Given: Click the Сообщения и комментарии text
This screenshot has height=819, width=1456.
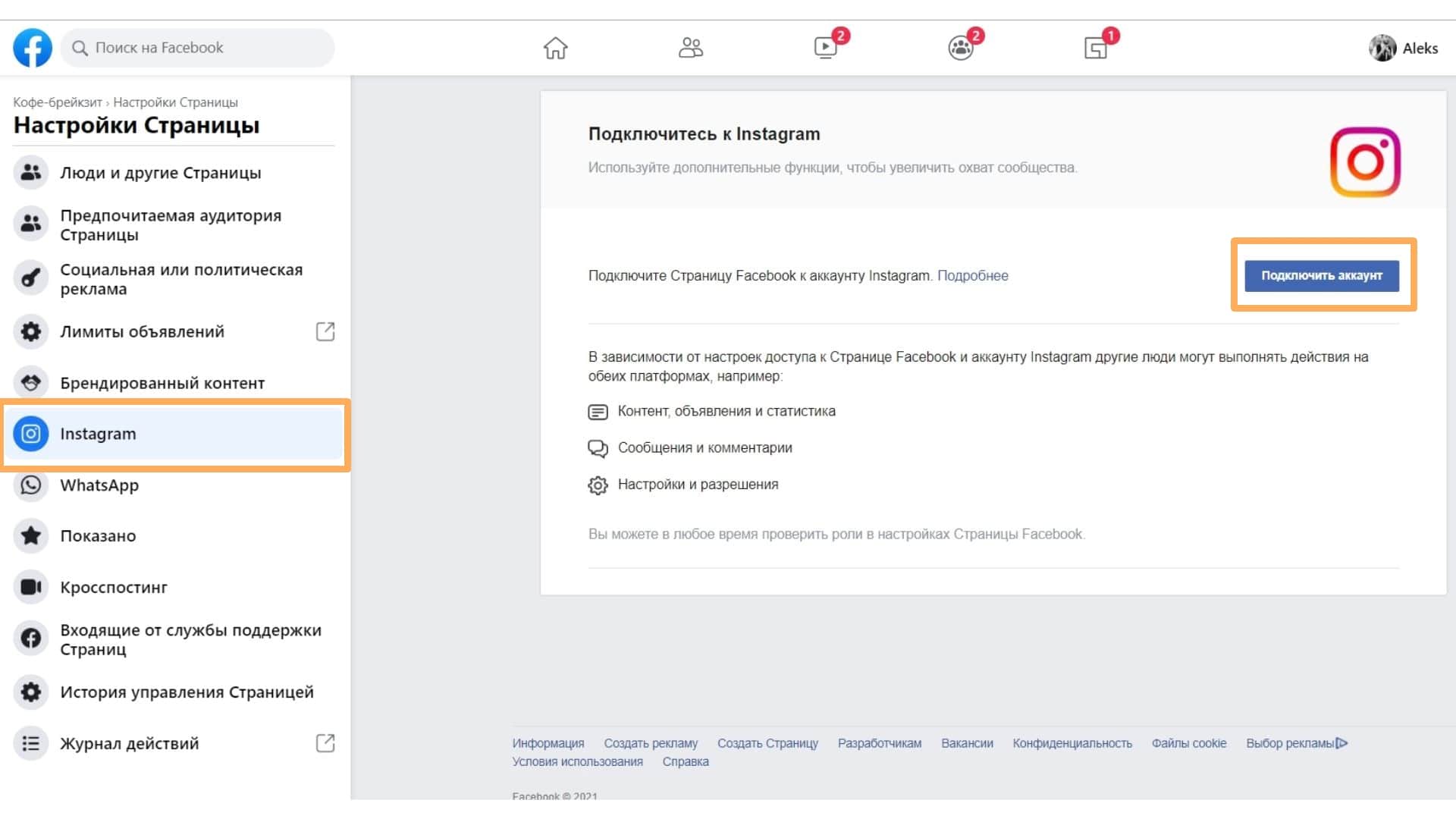Looking at the screenshot, I should click(x=705, y=448).
